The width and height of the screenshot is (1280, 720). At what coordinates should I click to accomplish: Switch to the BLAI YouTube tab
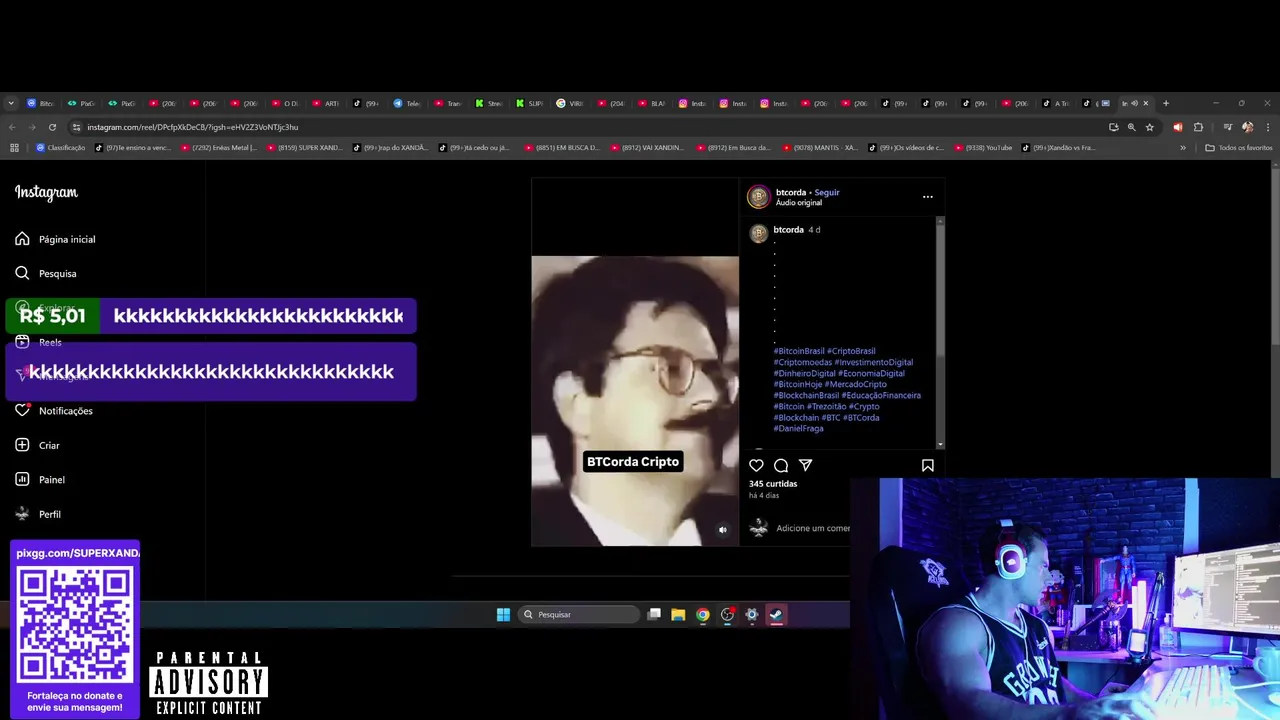tap(652, 103)
